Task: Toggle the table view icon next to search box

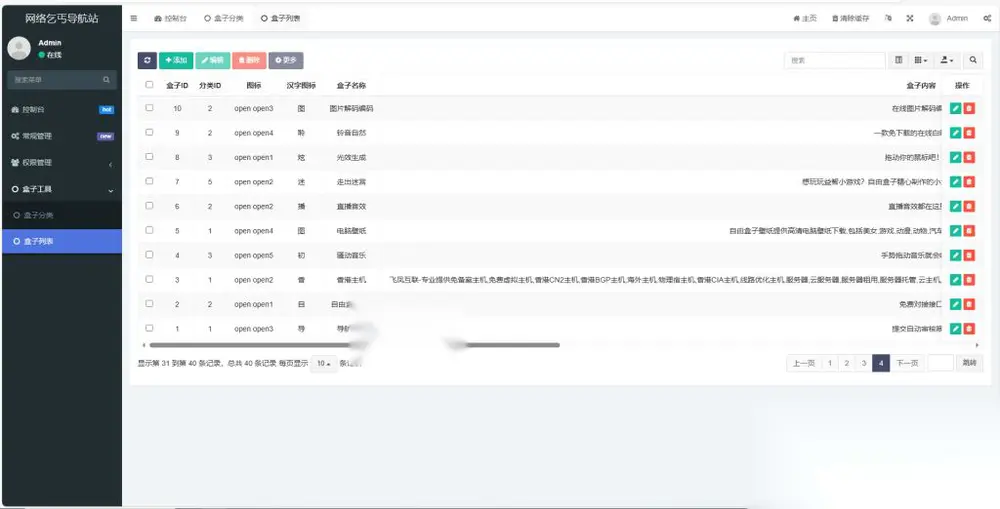Action: (899, 60)
